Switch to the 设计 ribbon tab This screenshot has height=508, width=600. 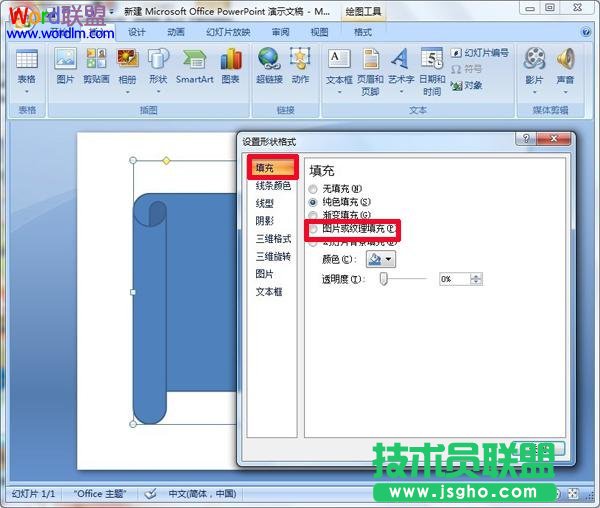pos(136,32)
